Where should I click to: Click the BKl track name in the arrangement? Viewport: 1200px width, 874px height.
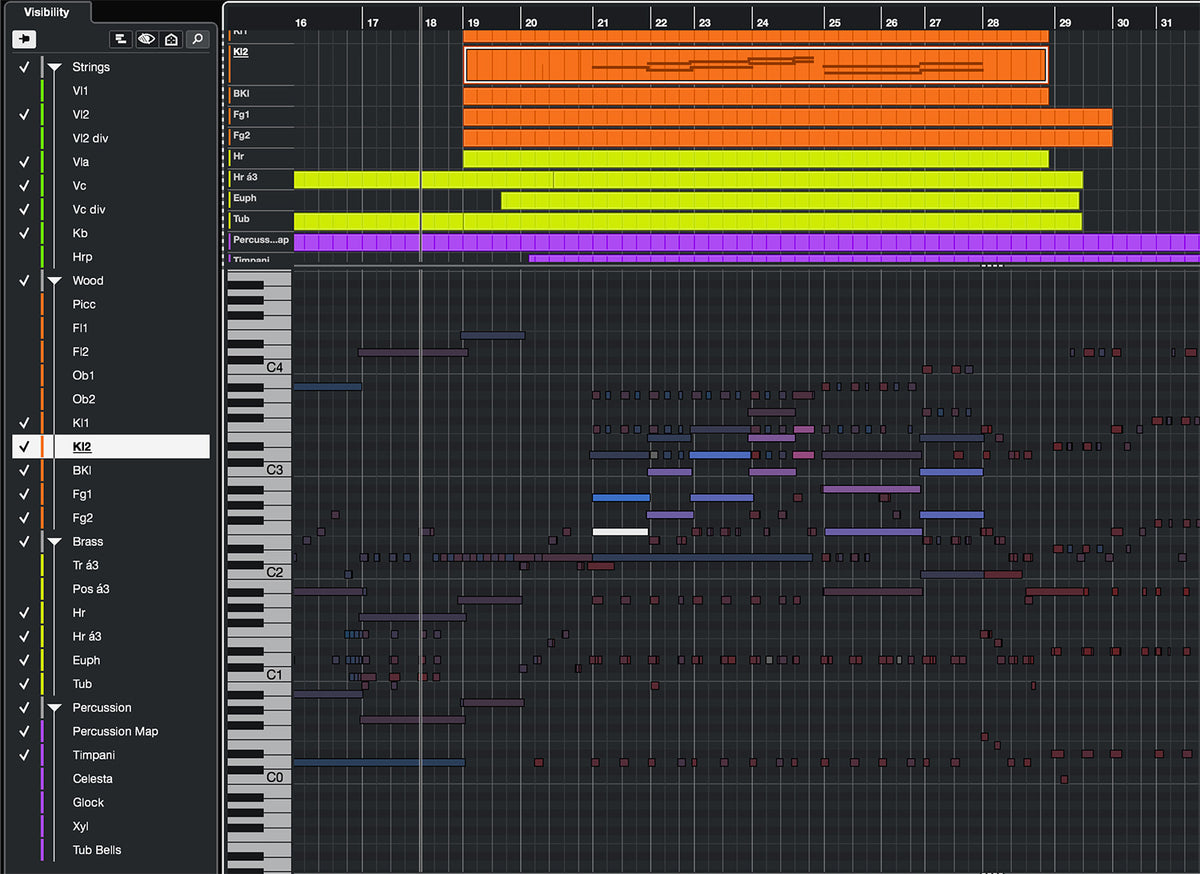(241, 93)
